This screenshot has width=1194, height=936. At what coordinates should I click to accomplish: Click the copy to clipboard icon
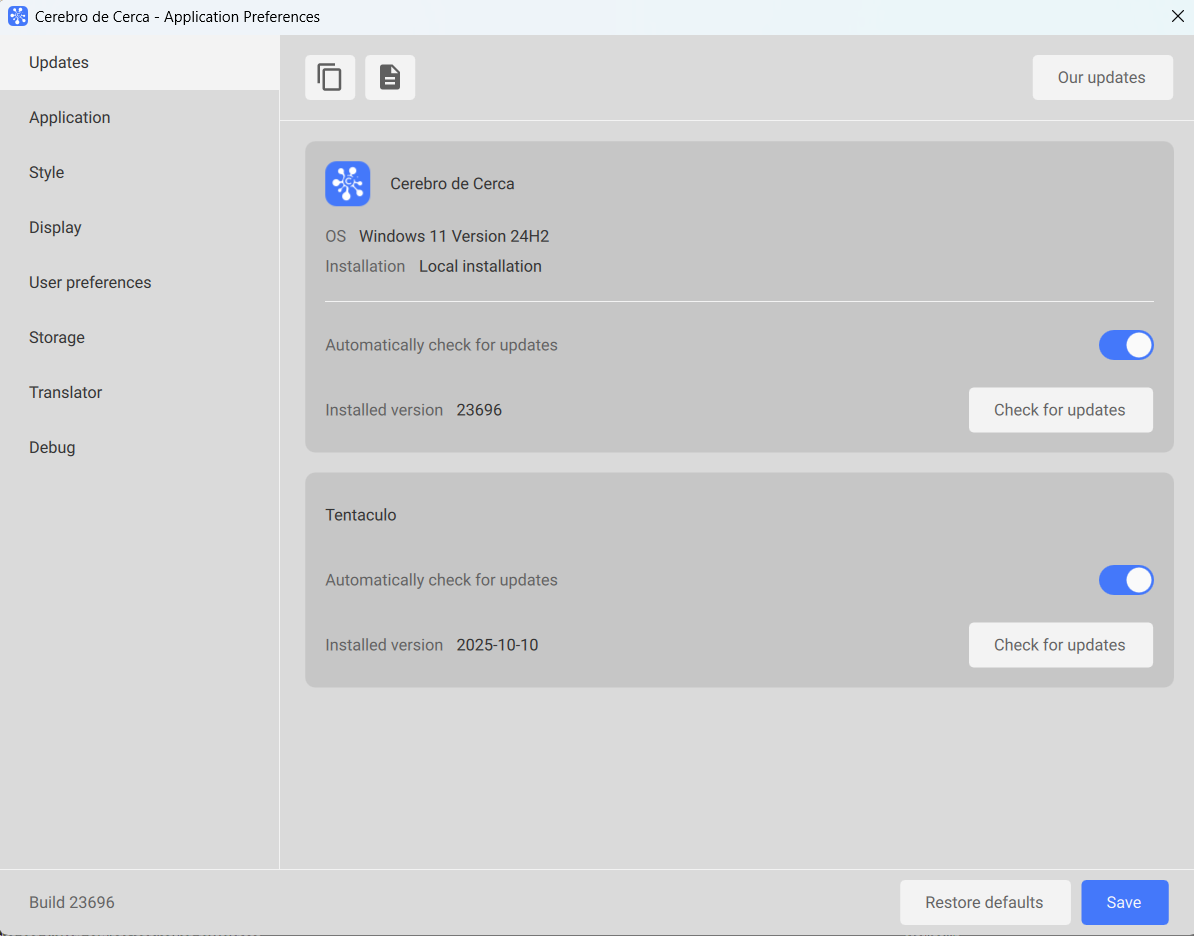[x=330, y=78]
